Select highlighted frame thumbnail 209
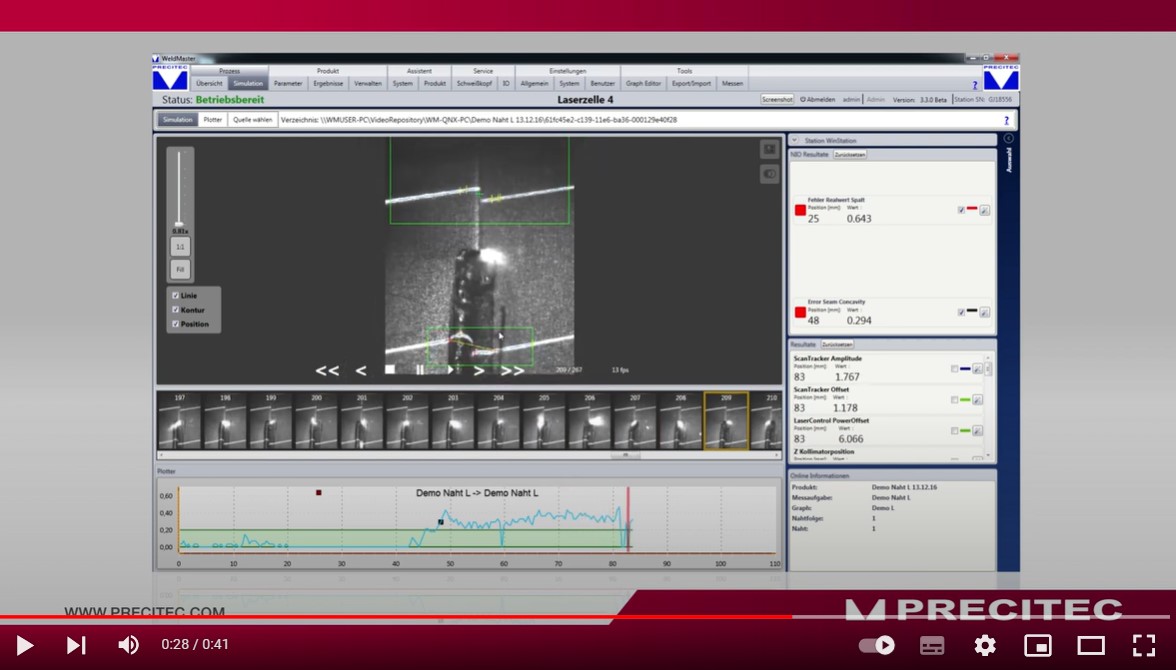Image resolution: width=1176 pixels, height=670 pixels. coord(726,421)
